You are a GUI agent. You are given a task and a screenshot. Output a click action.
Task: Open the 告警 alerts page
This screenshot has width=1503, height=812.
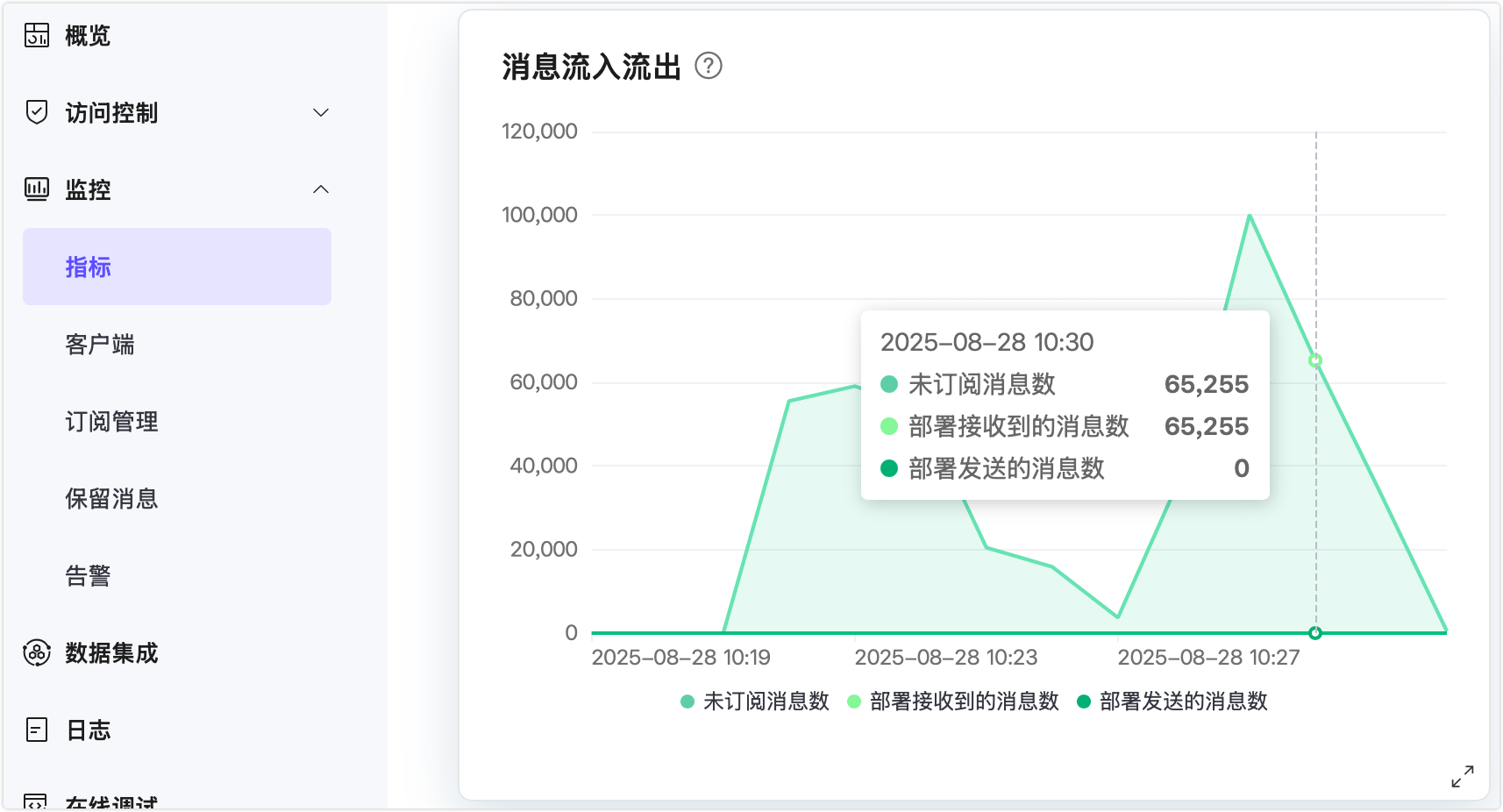88,575
